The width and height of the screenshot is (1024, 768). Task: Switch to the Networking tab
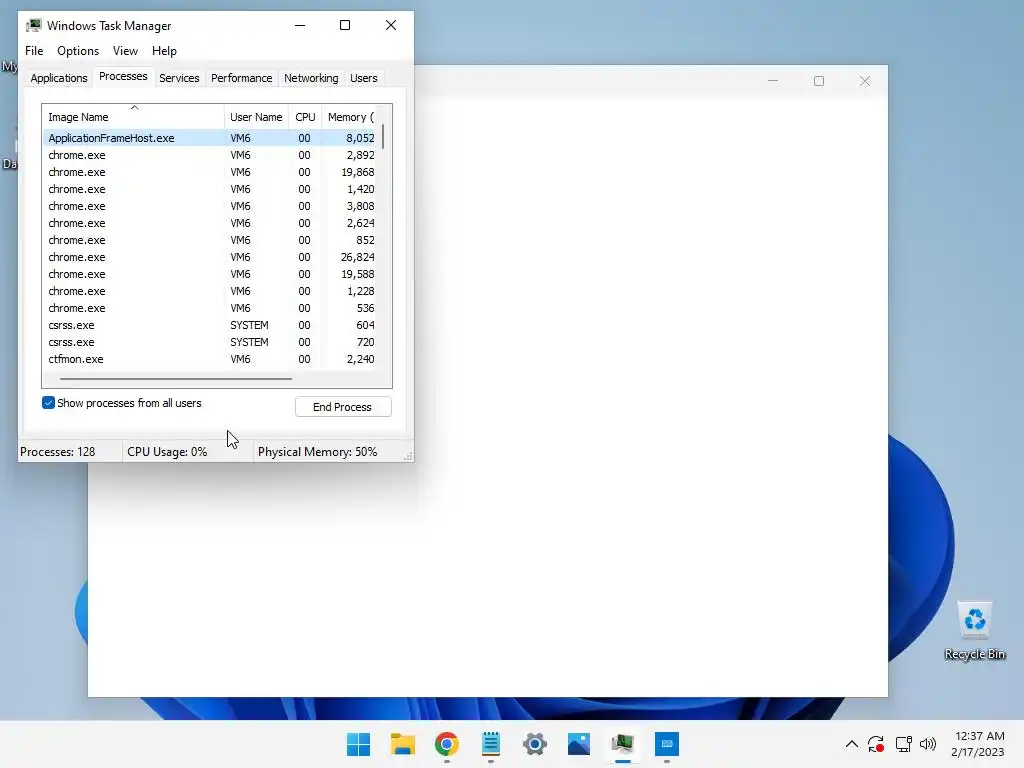point(311,78)
